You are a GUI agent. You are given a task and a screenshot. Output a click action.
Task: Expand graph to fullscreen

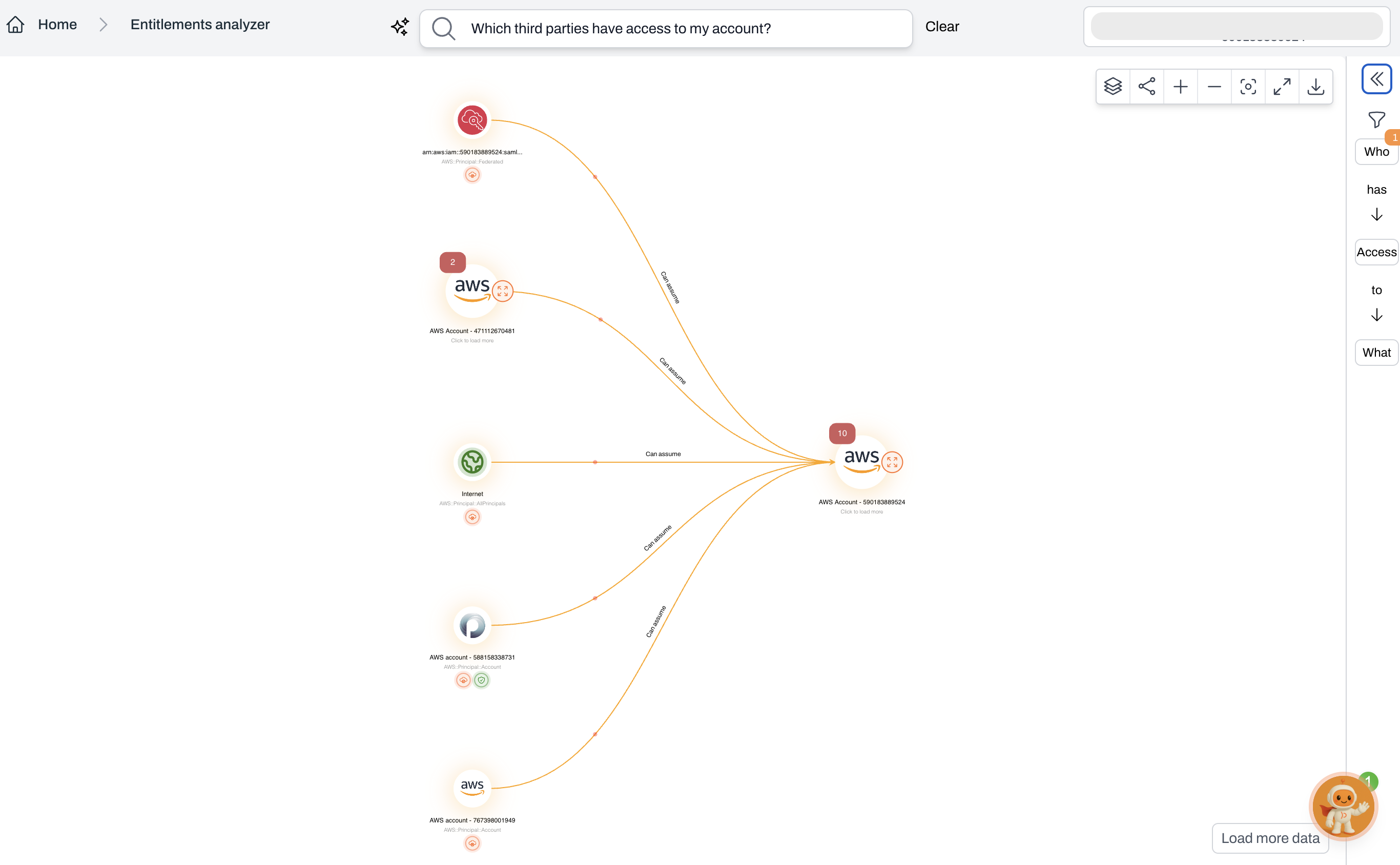(x=1282, y=87)
